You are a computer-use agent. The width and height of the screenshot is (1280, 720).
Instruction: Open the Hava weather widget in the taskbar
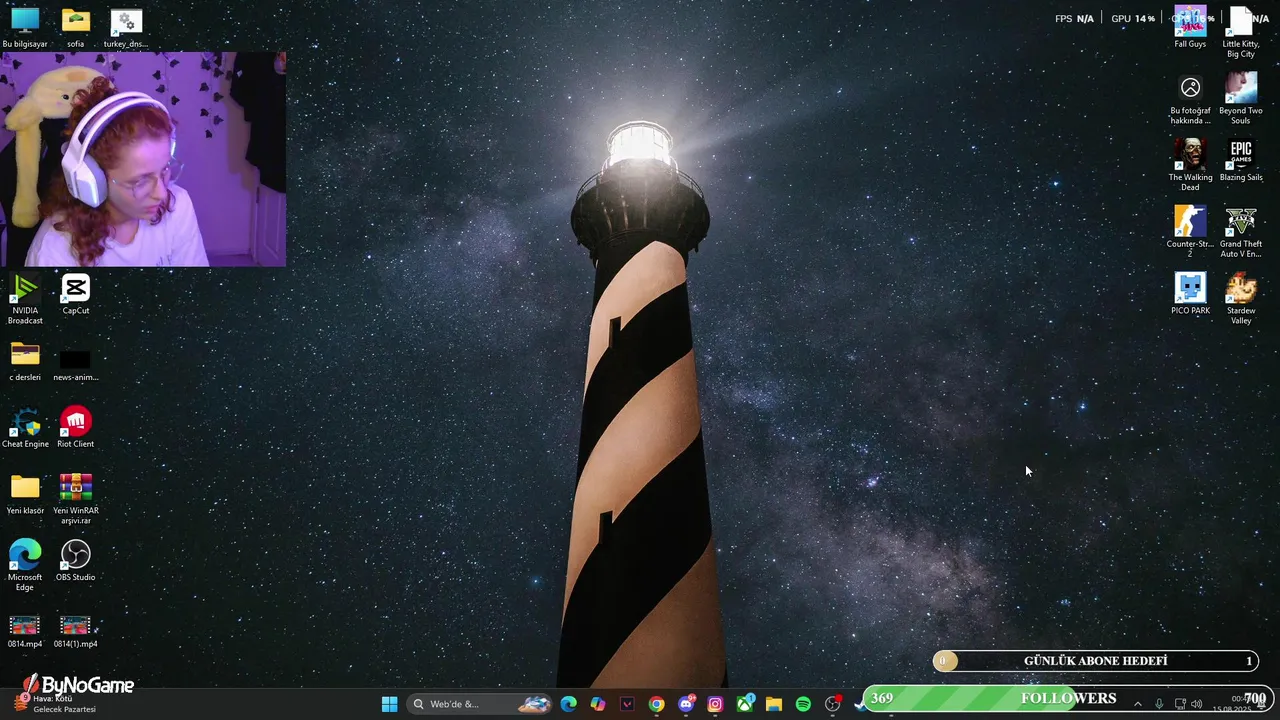55,704
